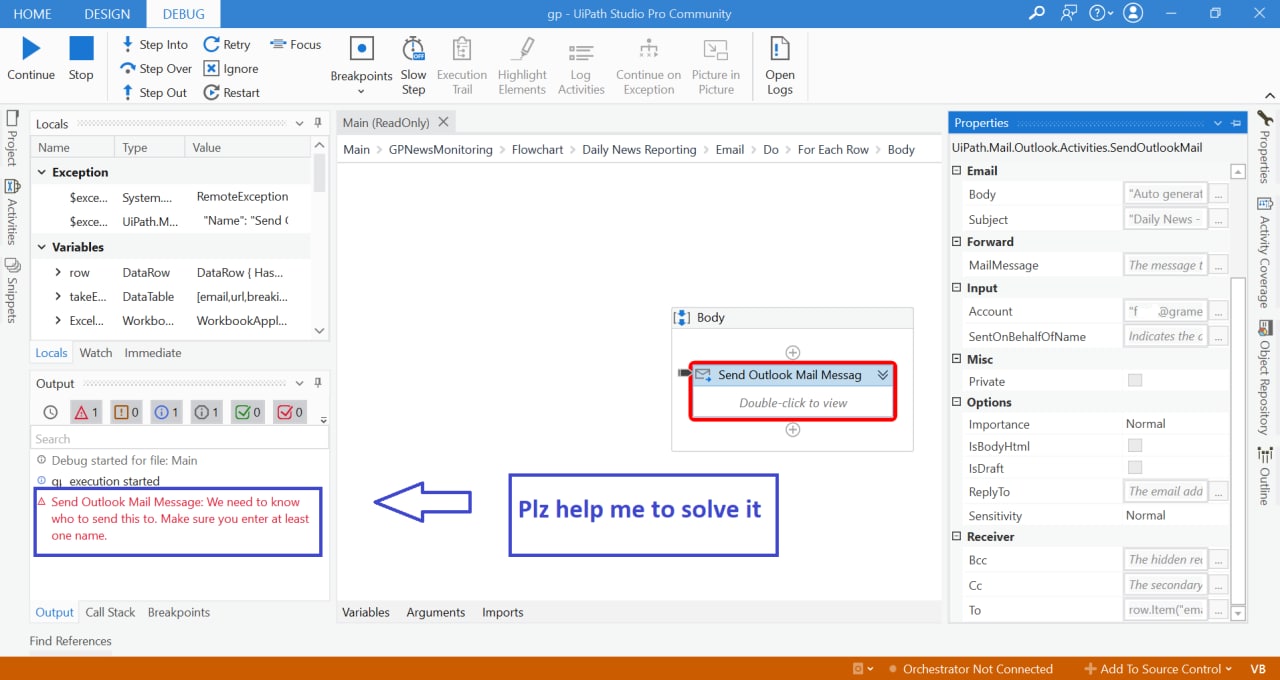Toggle timestamps clock icon in Output

tap(51, 411)
